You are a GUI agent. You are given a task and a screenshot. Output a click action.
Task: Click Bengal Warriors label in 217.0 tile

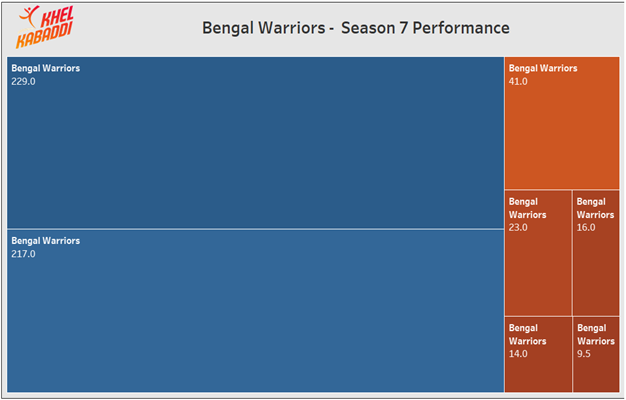[46, 241]
